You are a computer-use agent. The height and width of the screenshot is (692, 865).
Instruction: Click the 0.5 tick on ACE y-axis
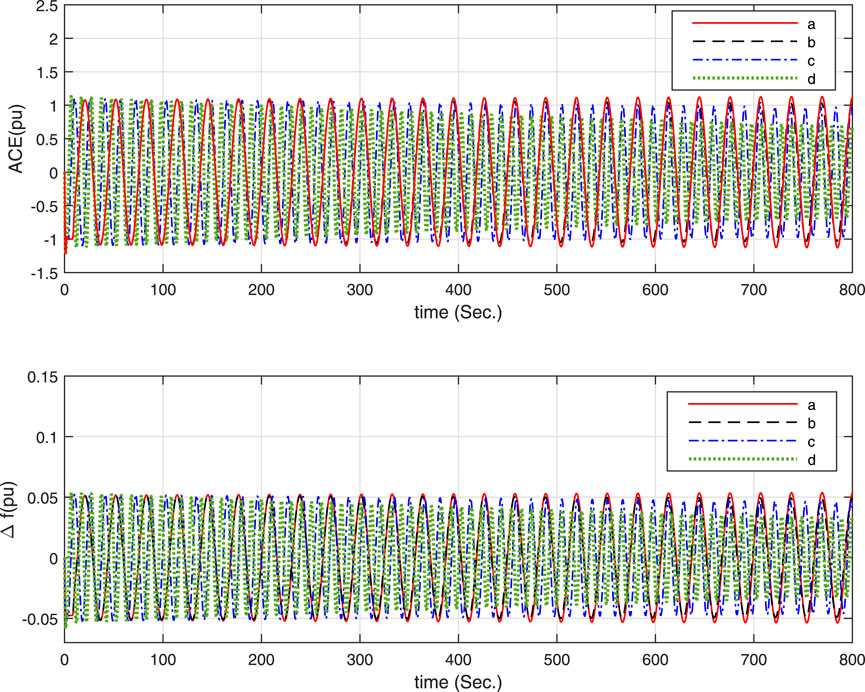[47, 139]
